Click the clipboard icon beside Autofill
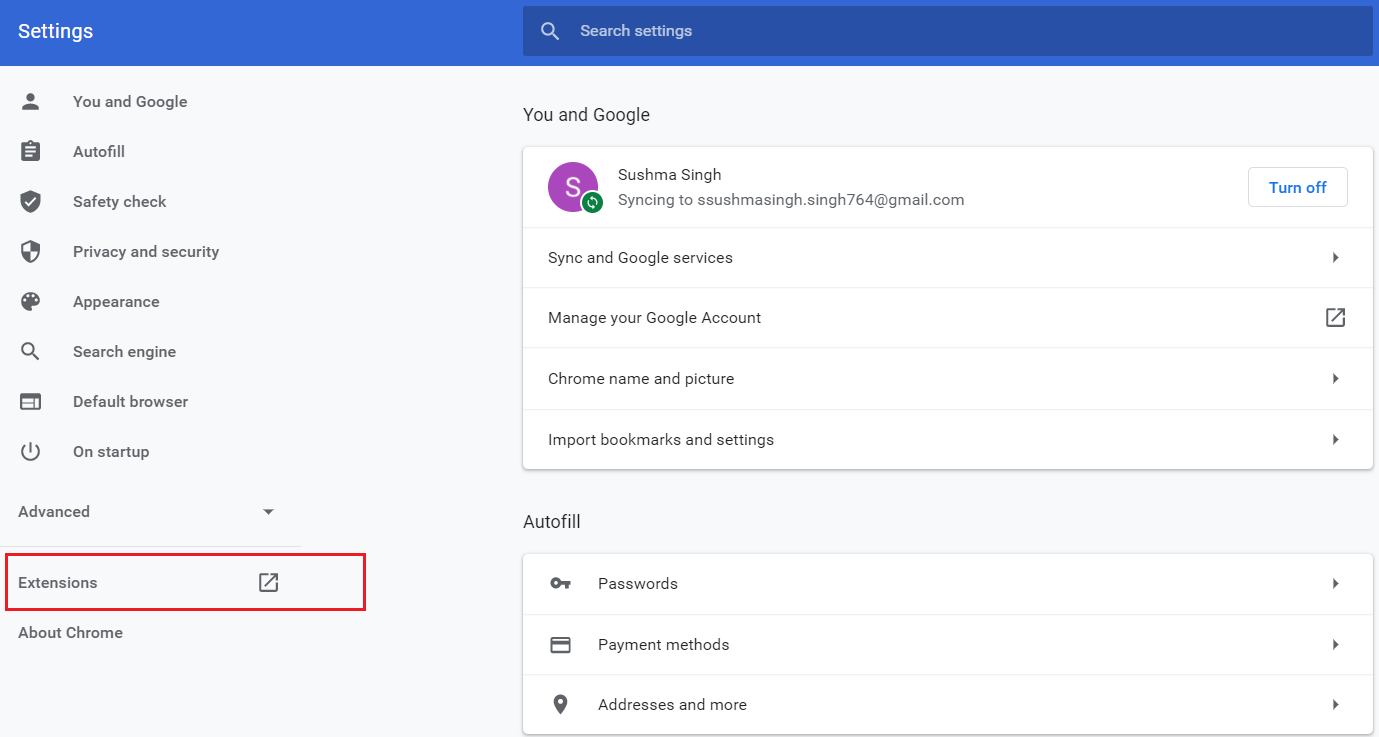The height and width of the screenshot is (737, 1379). pos(31,151)
